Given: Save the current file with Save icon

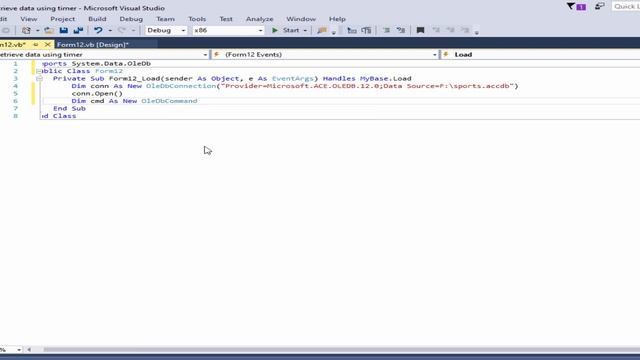Looking at the screenshot, I should 64,30.
